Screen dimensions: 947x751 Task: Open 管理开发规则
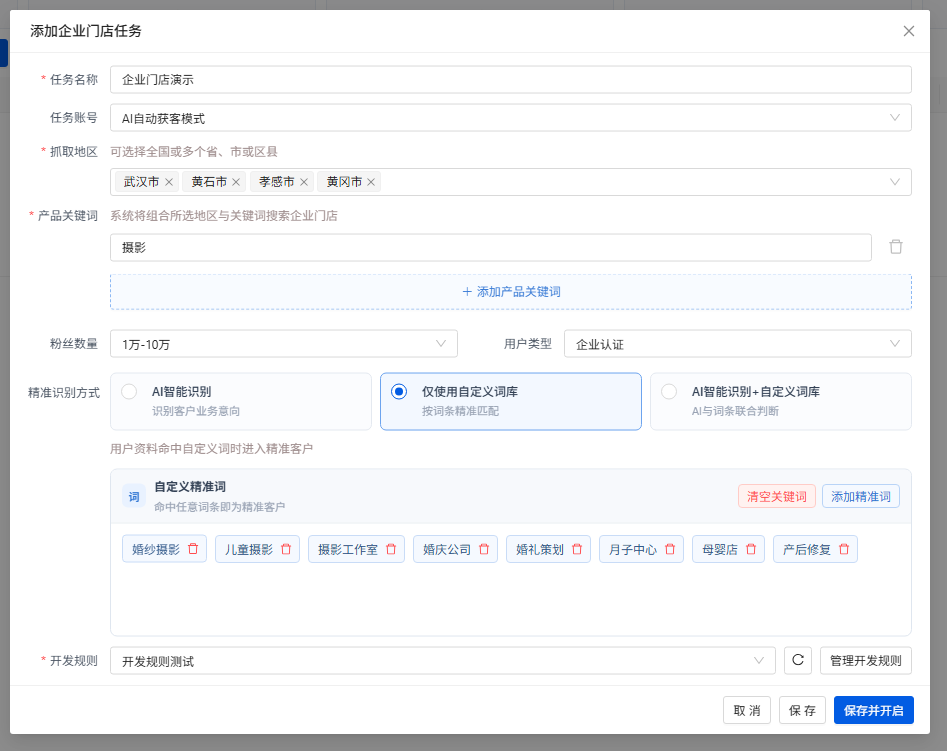(865, 660)
